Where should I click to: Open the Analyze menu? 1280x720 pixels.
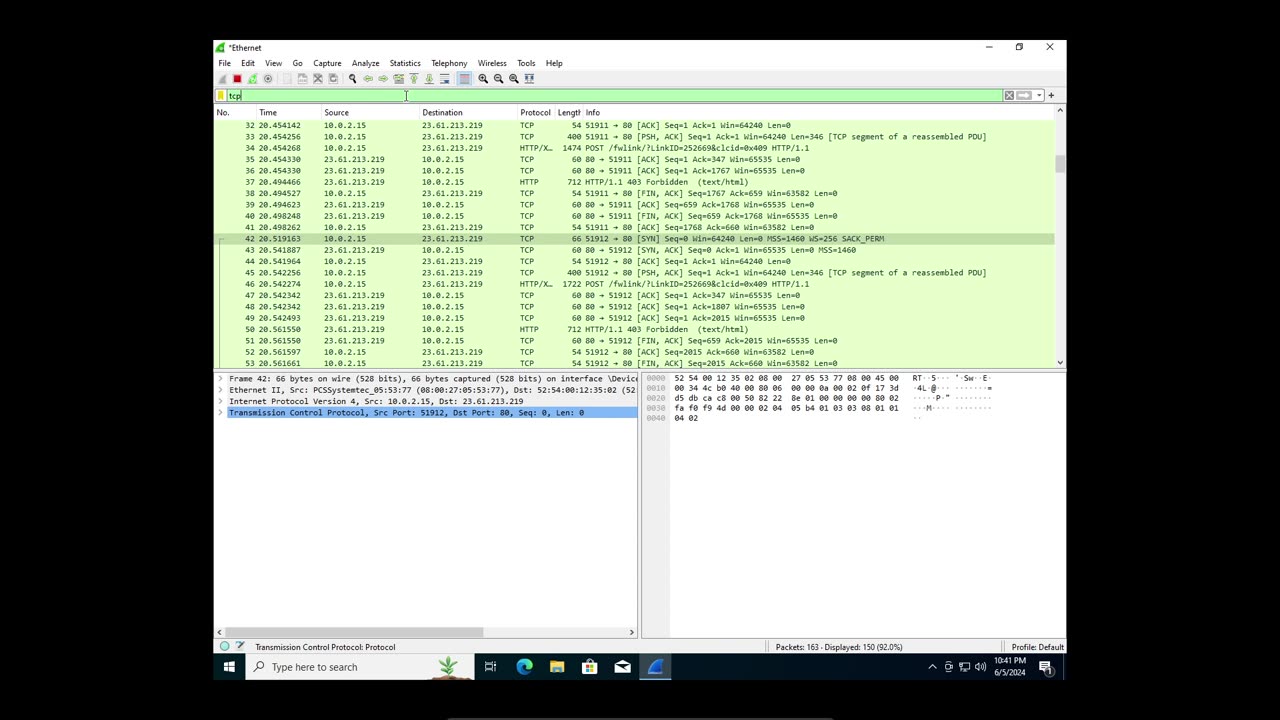(365, 63)
